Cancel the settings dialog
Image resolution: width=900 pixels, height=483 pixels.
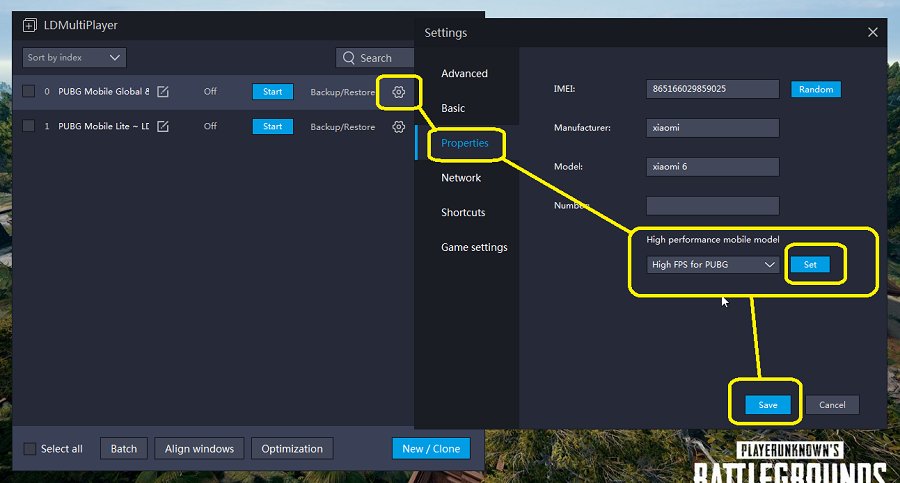[832, 405]
